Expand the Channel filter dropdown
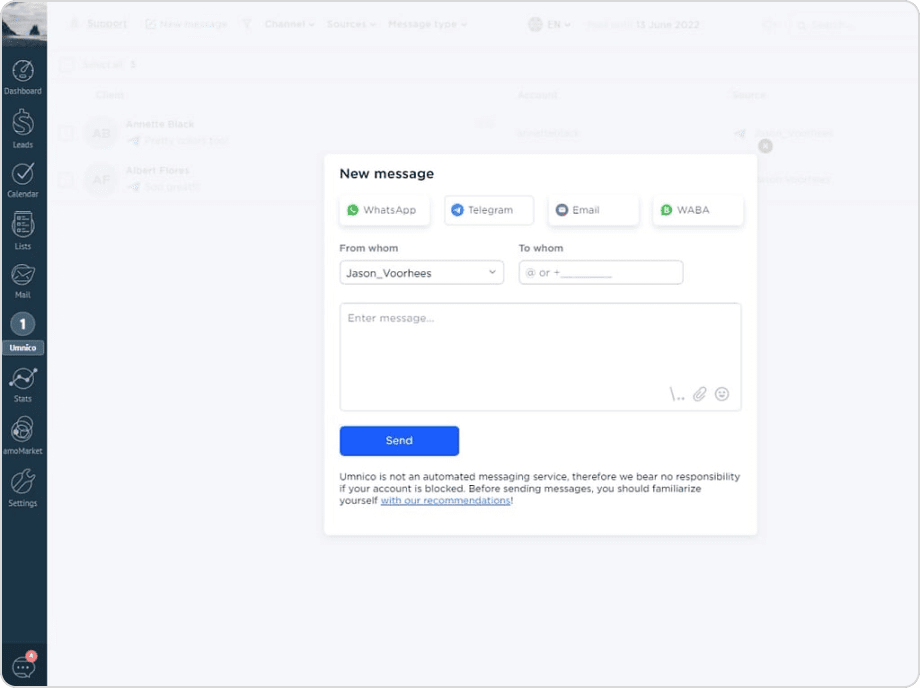The width and height of the screenshot is (920, 688). 288,23
